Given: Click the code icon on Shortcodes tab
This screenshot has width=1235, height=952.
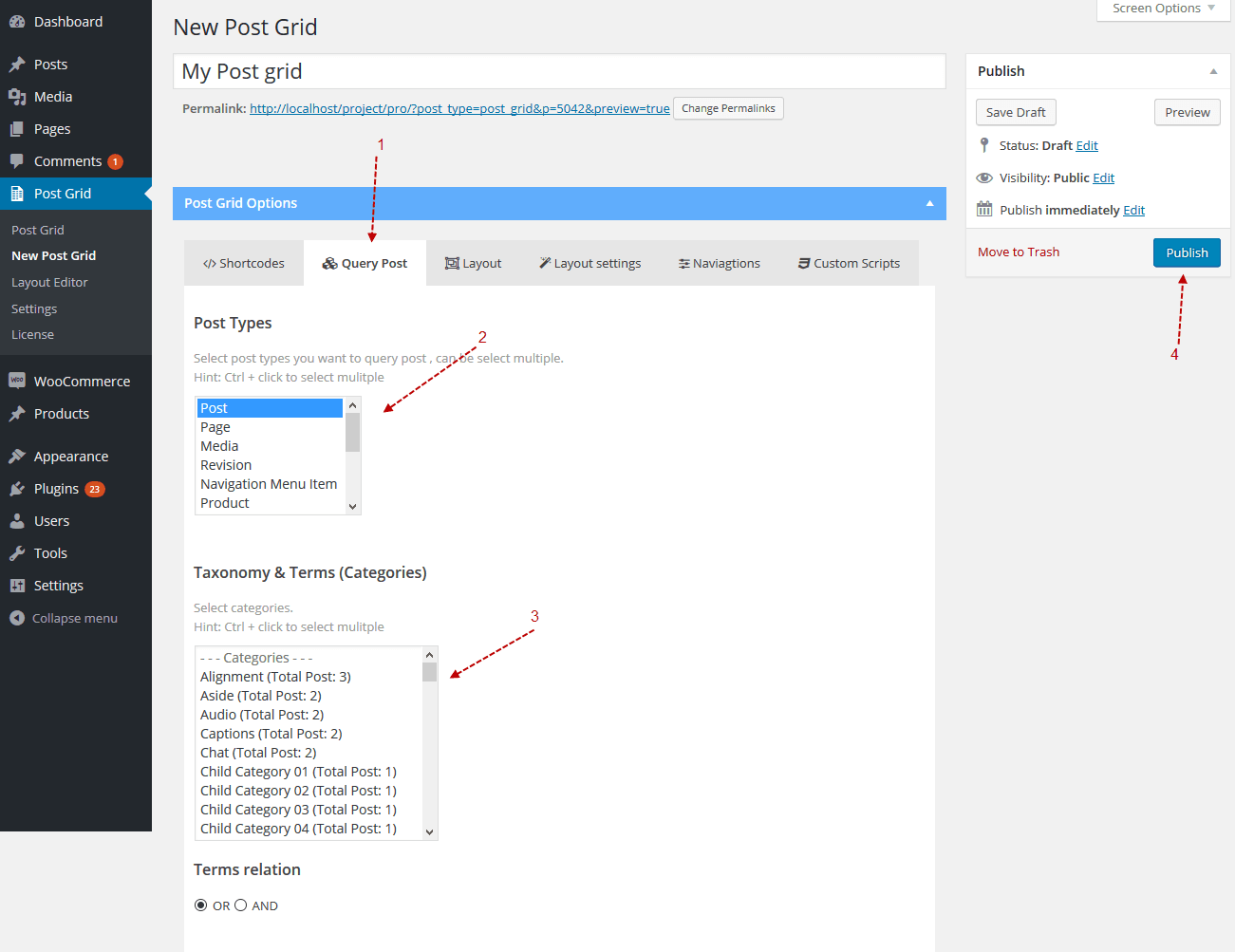Looking at the screenshot, I should (x=210, y=264).
